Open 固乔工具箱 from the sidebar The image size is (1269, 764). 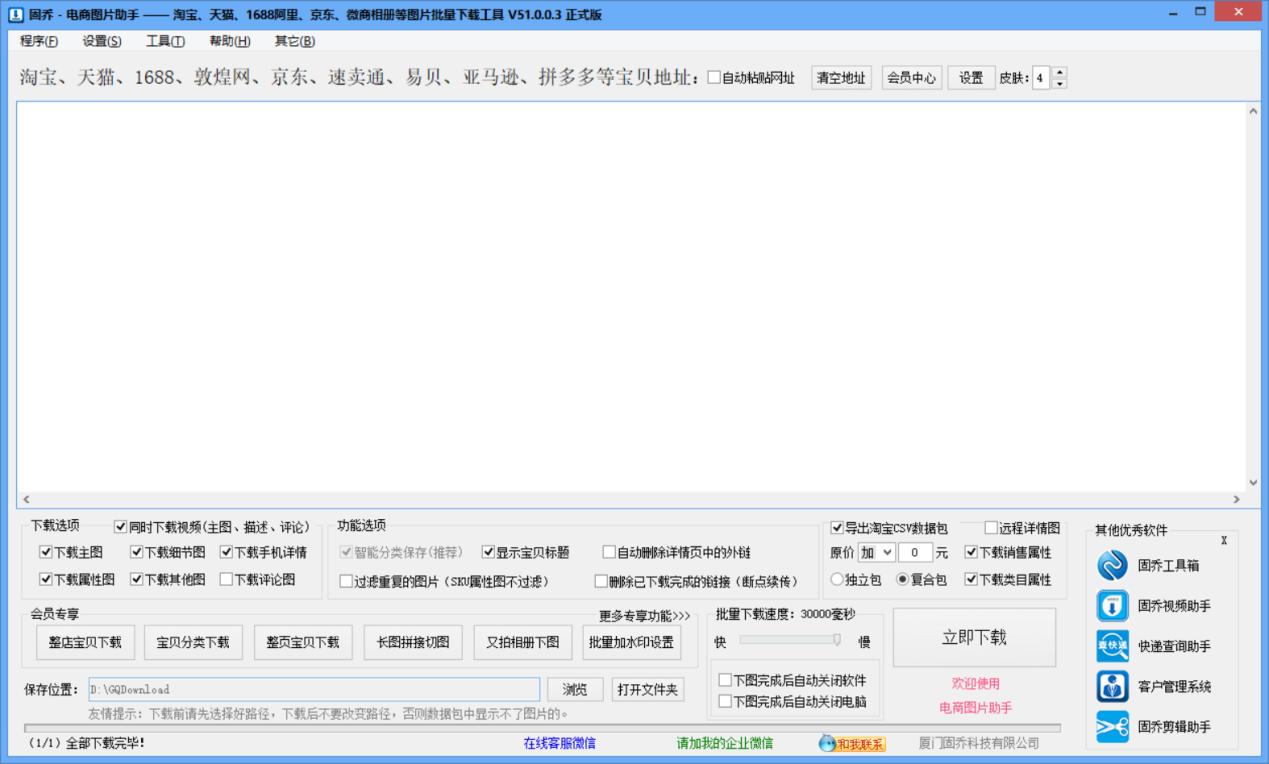click(1112, 564)
